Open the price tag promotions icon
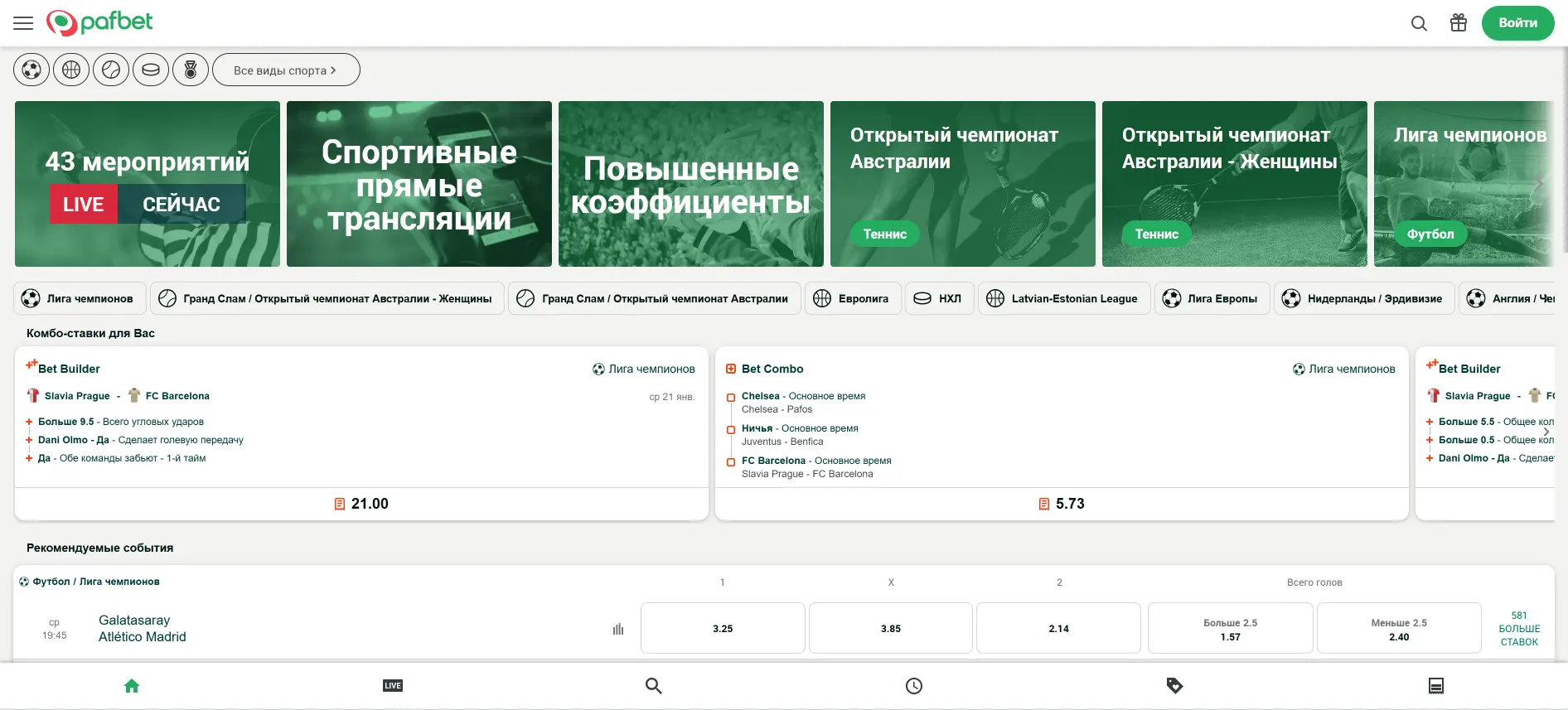Screen dimensions: 1568x710 1174,686
